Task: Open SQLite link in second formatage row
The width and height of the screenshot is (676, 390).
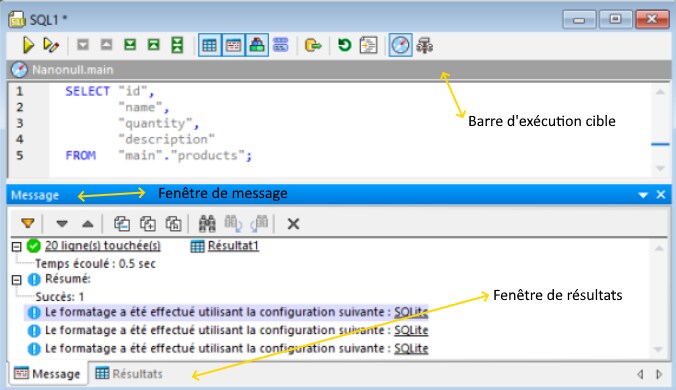Action: pyautogui.click(x=411, y=330)
